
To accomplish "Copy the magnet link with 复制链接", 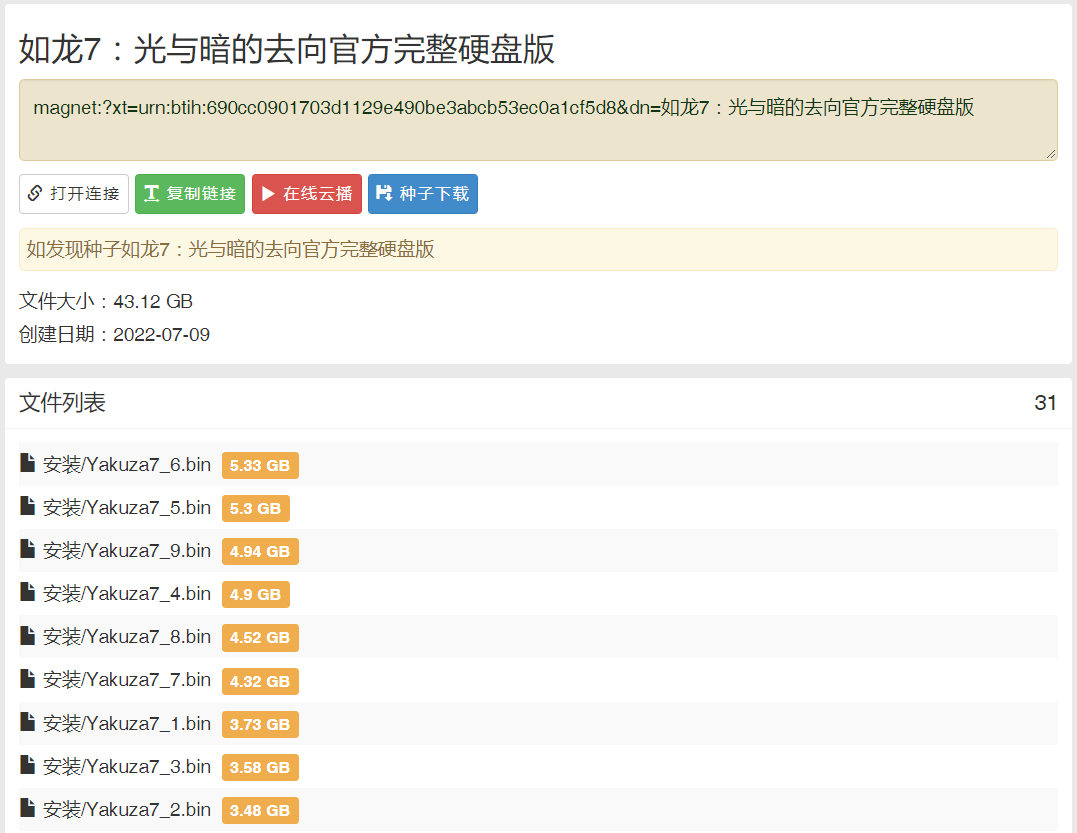I will point(190,194).
